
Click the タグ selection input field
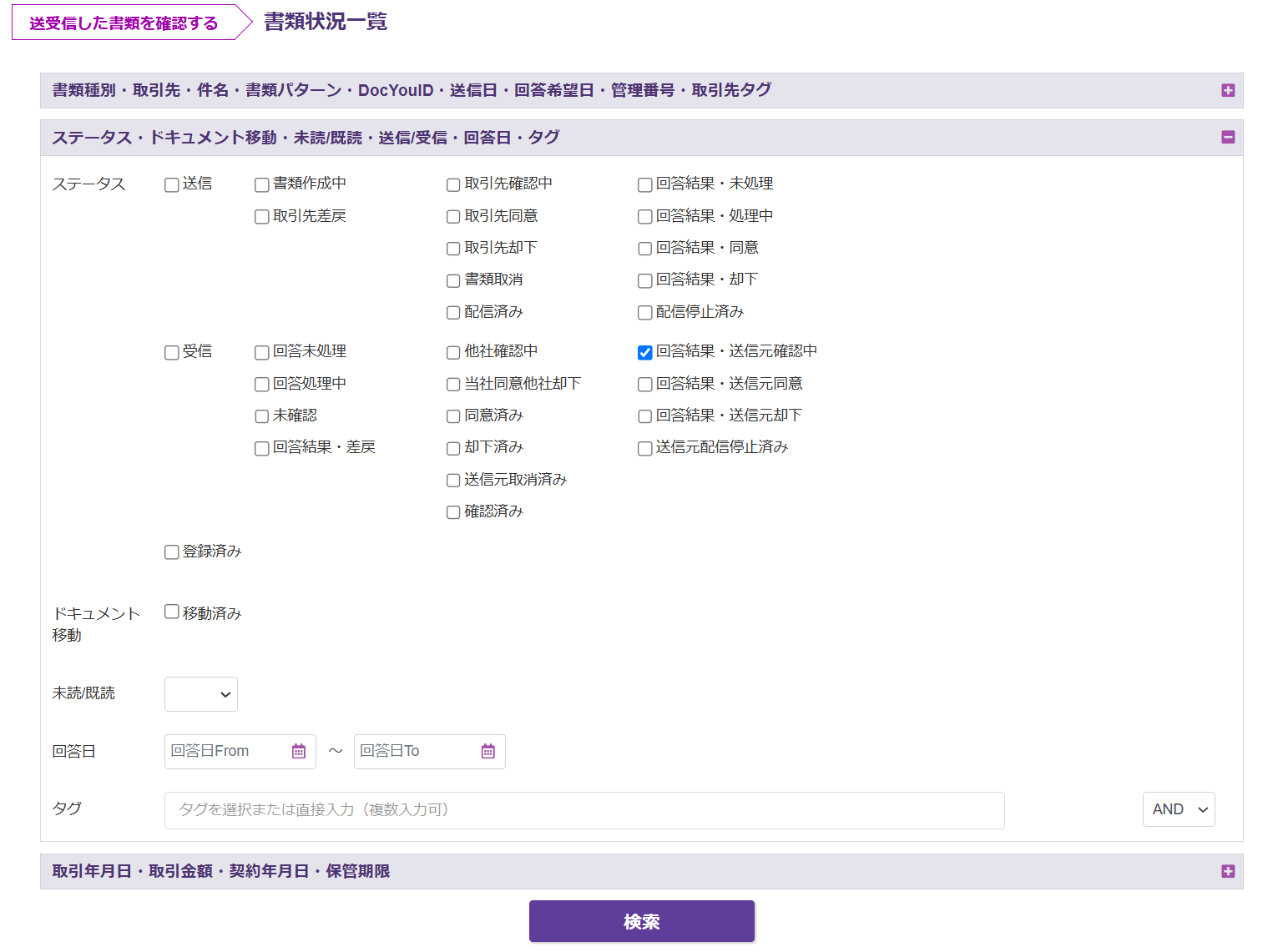click(584, 810)
